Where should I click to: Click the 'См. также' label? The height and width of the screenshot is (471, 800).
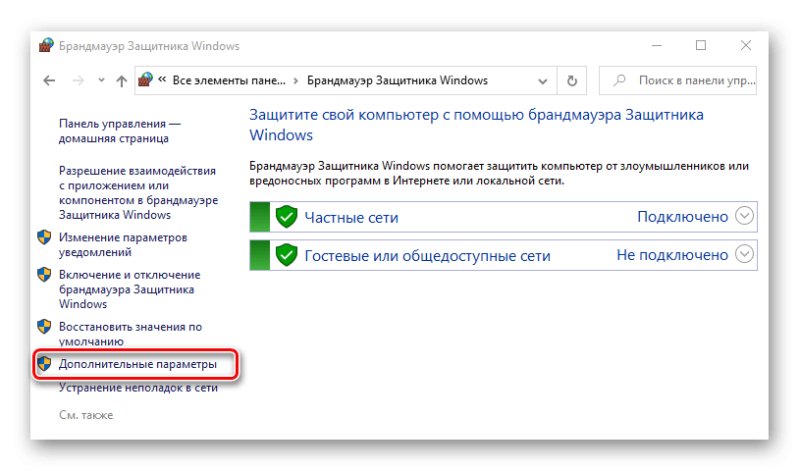pos(86,415)
